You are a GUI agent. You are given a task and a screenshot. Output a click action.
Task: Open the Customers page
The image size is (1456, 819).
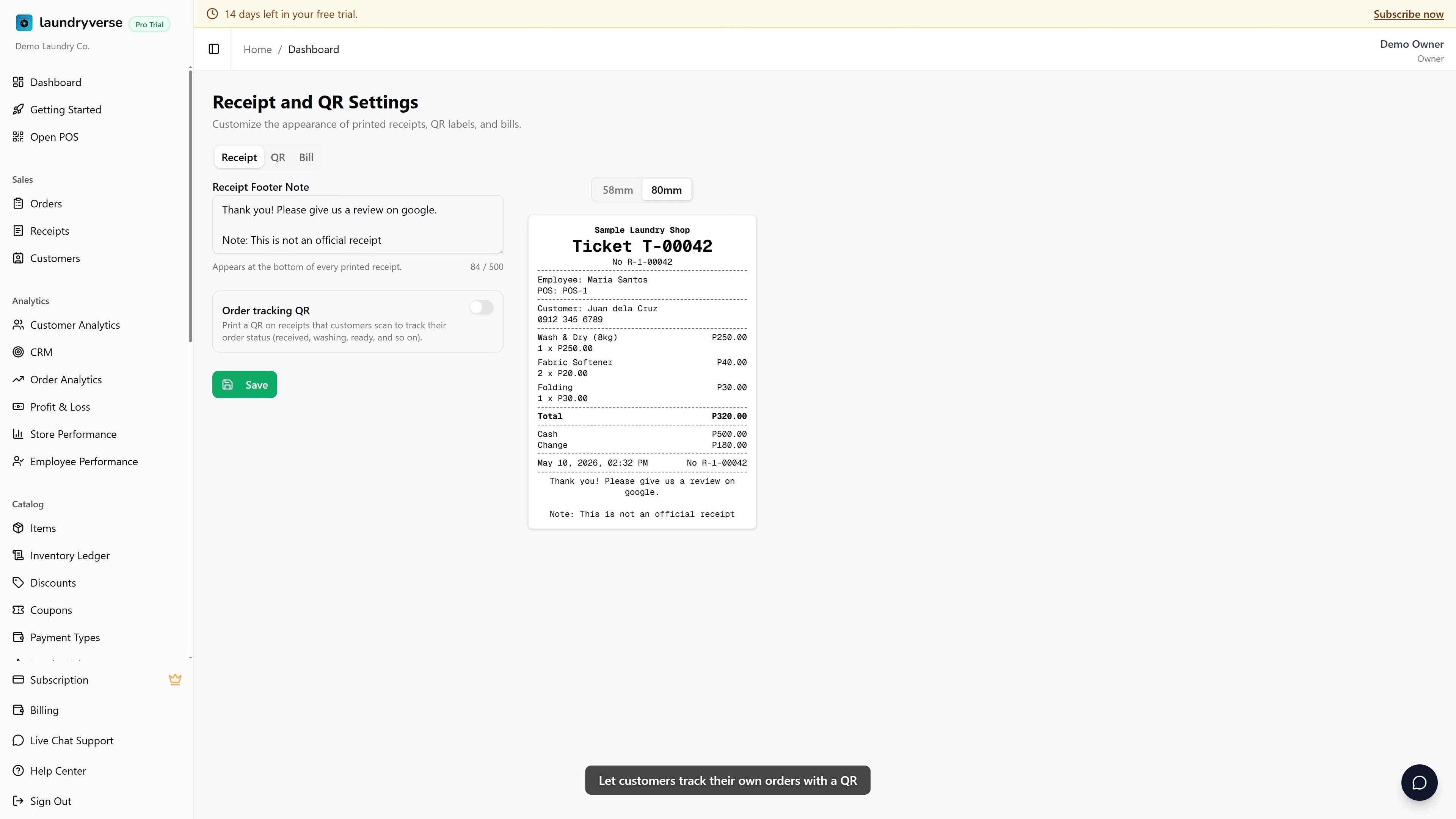coord(55,258)
